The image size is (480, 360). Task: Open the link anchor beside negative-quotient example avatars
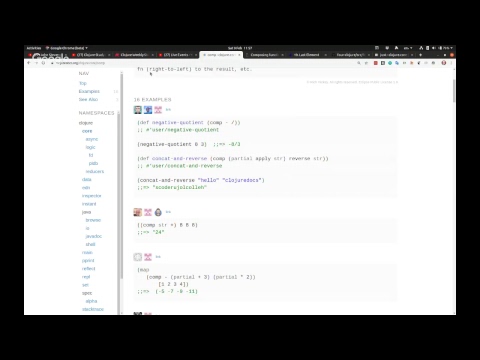click(168, 110)
